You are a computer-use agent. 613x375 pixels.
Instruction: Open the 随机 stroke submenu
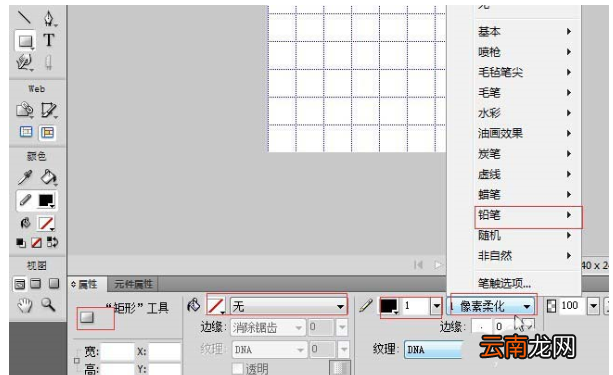(527, 235)
